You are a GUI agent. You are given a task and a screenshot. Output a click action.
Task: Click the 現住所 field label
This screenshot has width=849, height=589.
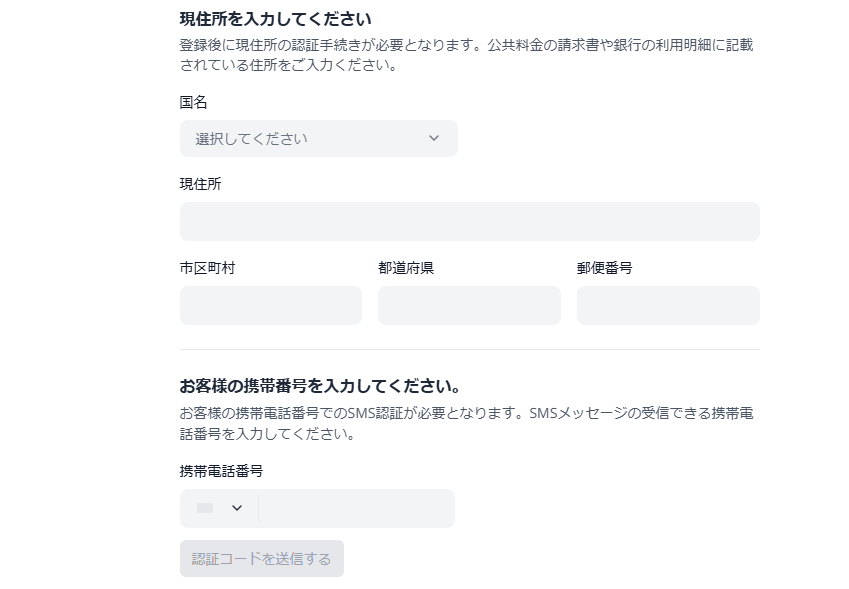coord(200,184)
